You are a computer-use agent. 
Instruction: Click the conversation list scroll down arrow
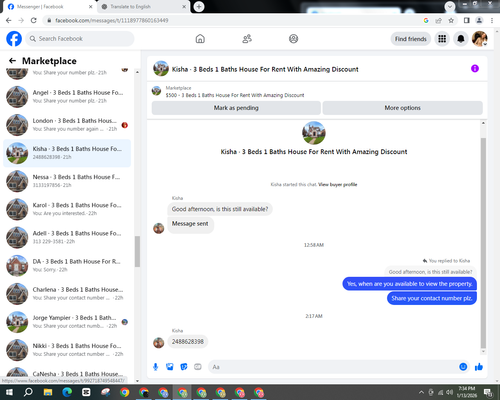click(137, 380)
